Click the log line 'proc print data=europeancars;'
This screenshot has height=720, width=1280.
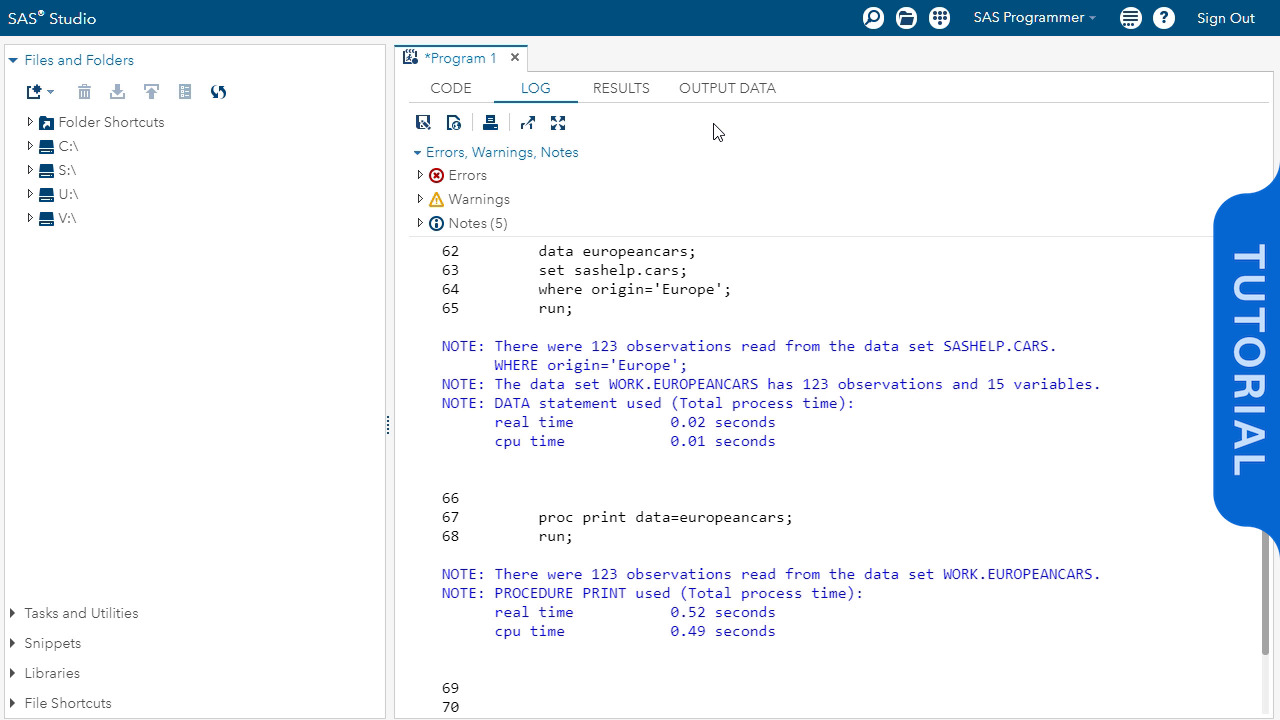(x=665, y=517)
